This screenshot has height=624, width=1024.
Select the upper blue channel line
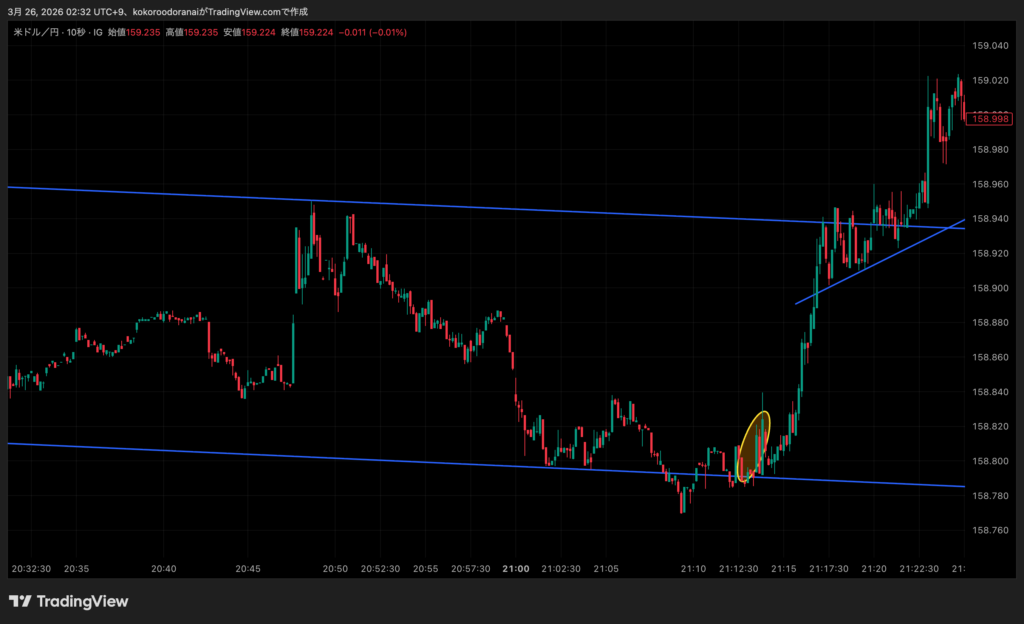(x=500, y=208)
